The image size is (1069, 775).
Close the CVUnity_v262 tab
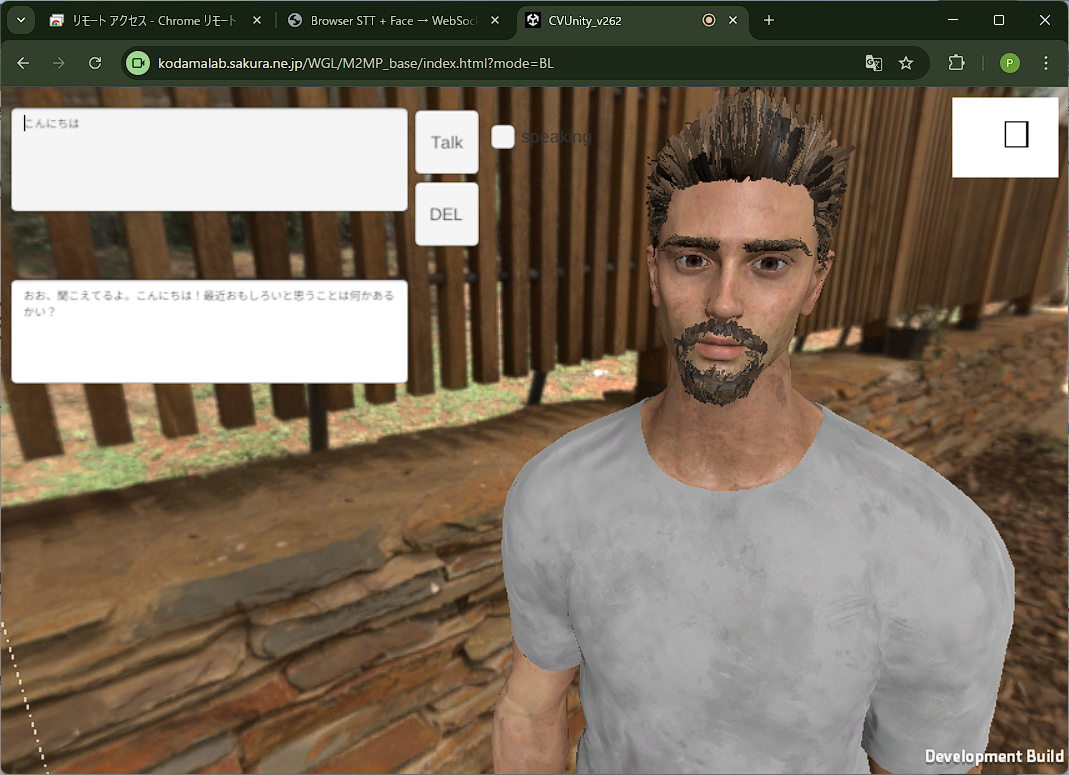tap(733, 20)
